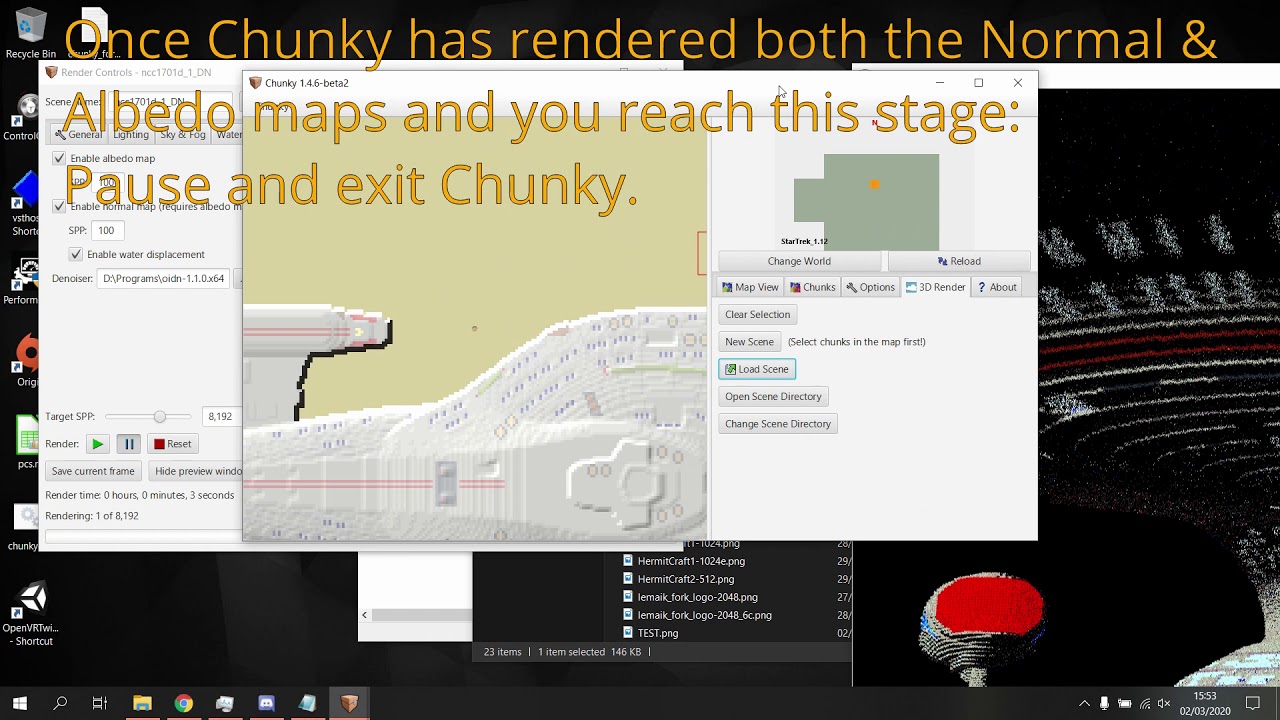Screen dimensions: 1280x720
Task: Start rendering with the green play button
Action: (97, 444)
